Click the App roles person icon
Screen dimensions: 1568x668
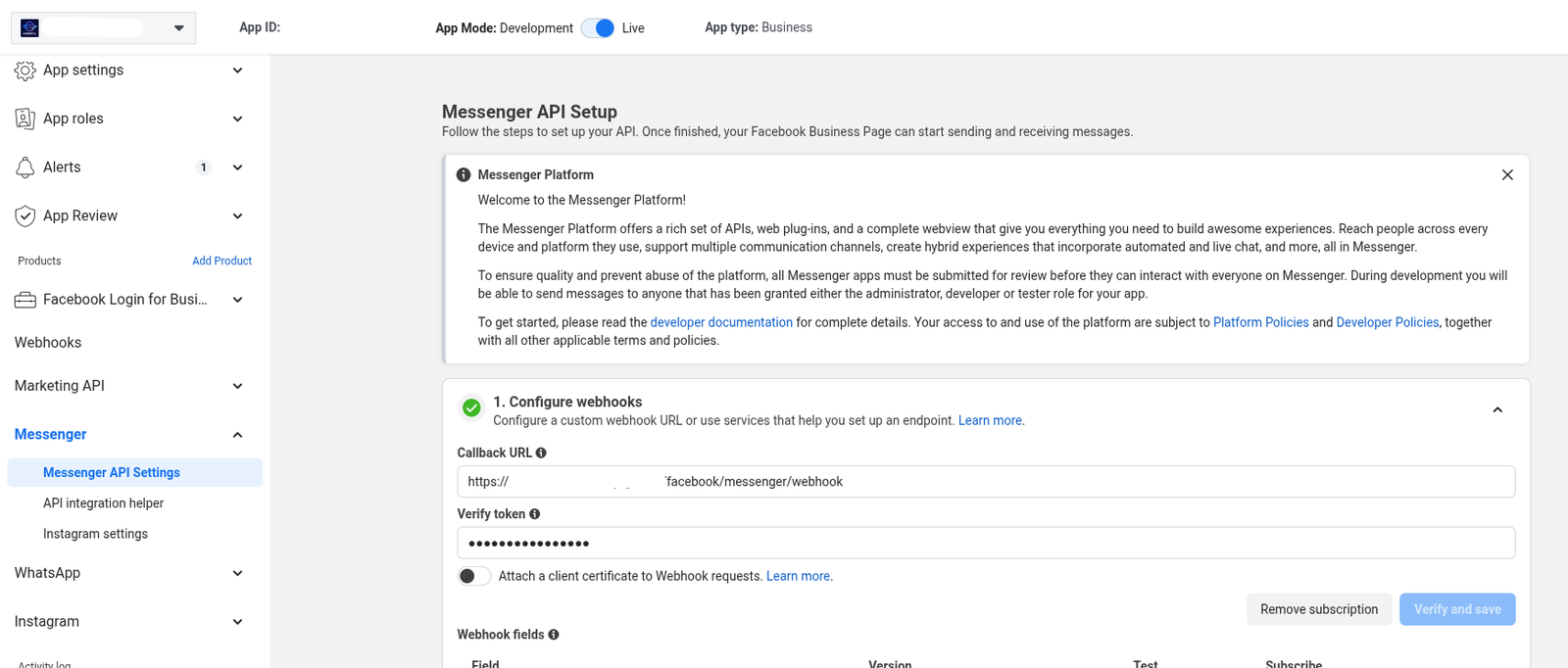pos(25,119)
